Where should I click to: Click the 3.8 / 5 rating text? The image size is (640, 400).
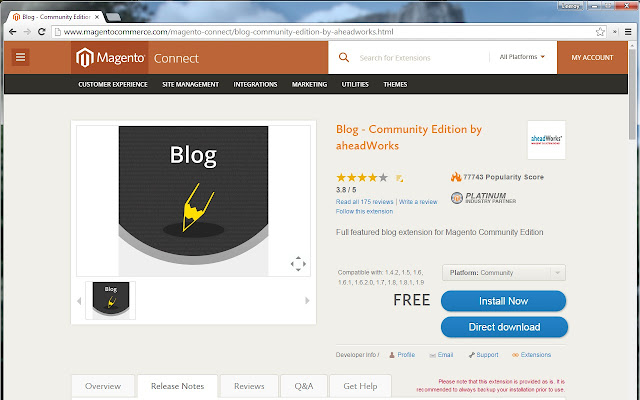[346, 190]
